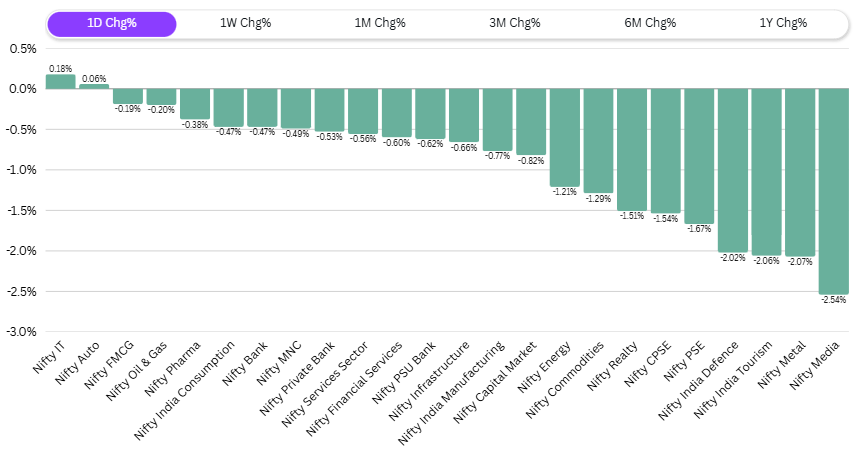Select the 1D Chg% tab
Screen dimensions: 857x452
[x=111, y=24]
